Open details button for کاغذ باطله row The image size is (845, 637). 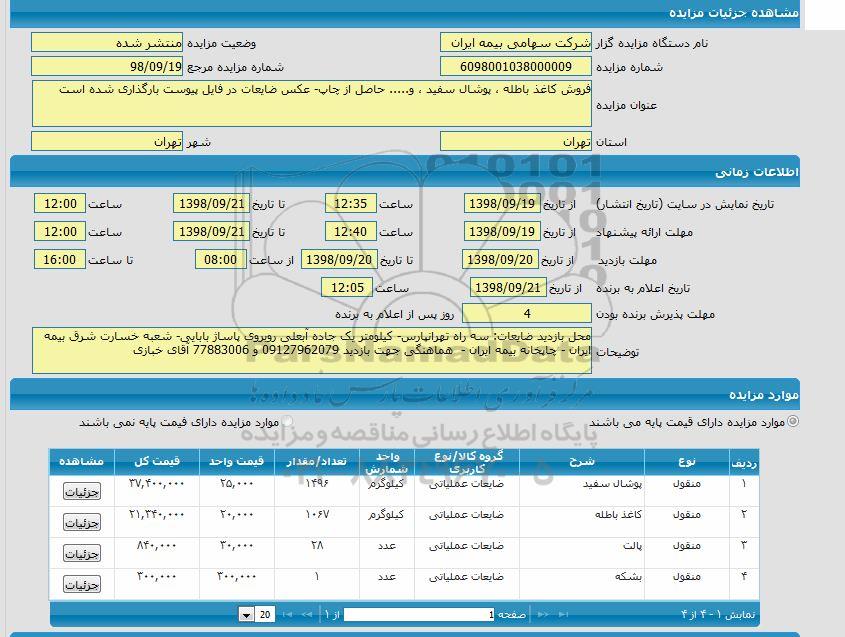point(81,523)
